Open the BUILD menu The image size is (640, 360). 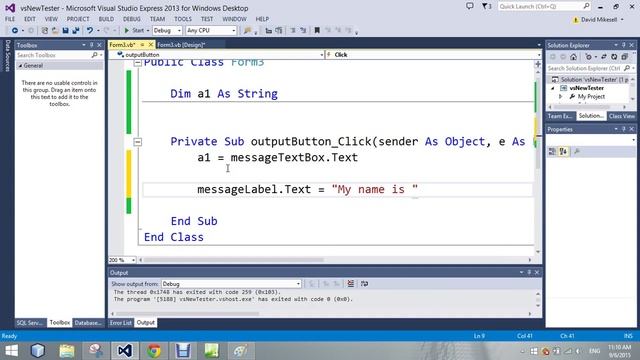[106, 19]
